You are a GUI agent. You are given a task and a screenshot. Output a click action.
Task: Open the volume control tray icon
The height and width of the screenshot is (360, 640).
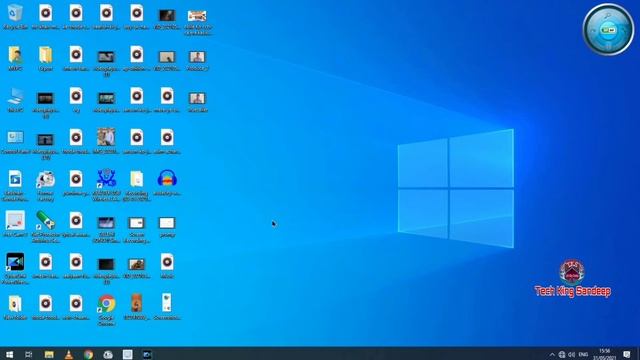coord(572,354)
